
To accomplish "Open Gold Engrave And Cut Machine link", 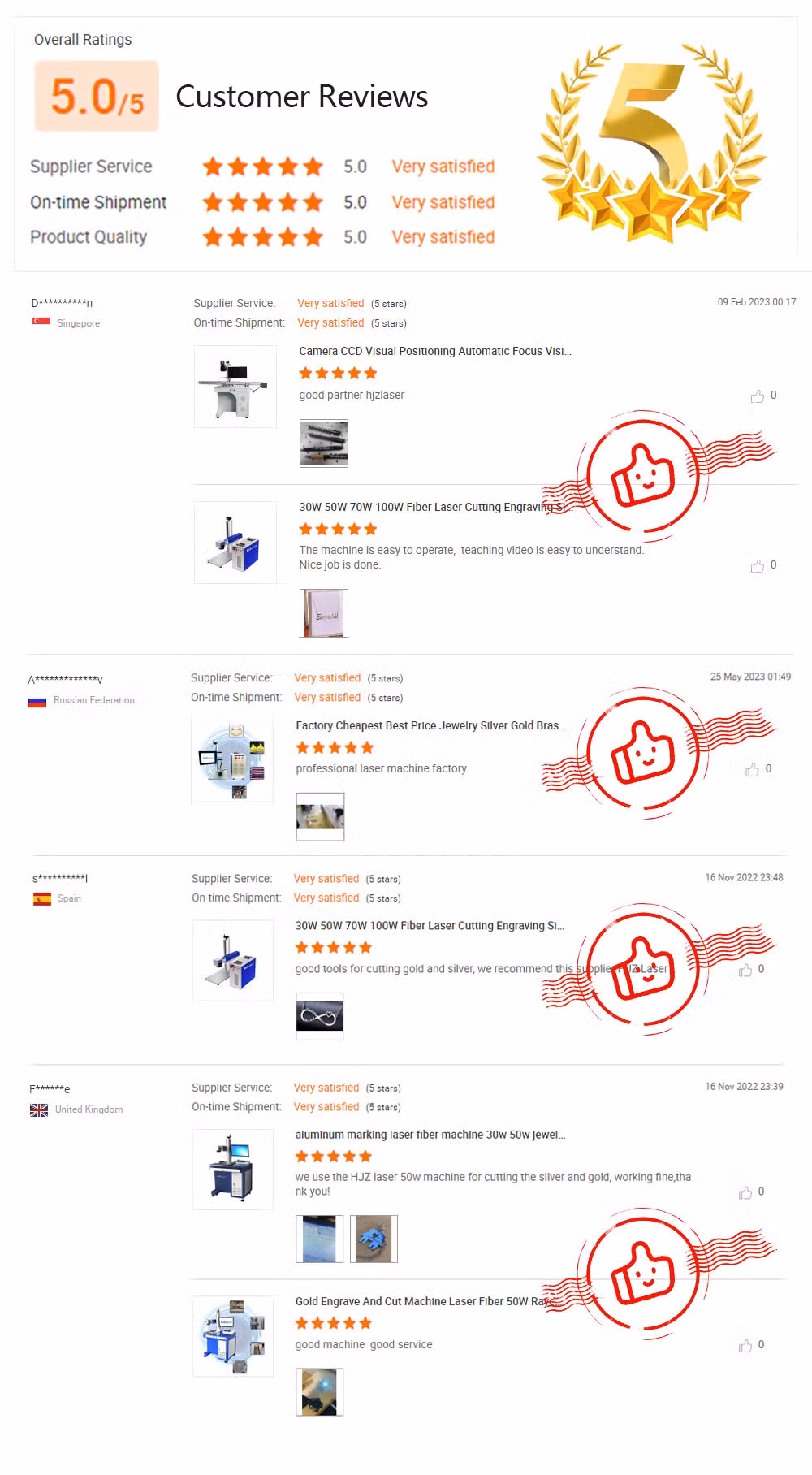I will tap(425, 1301).
